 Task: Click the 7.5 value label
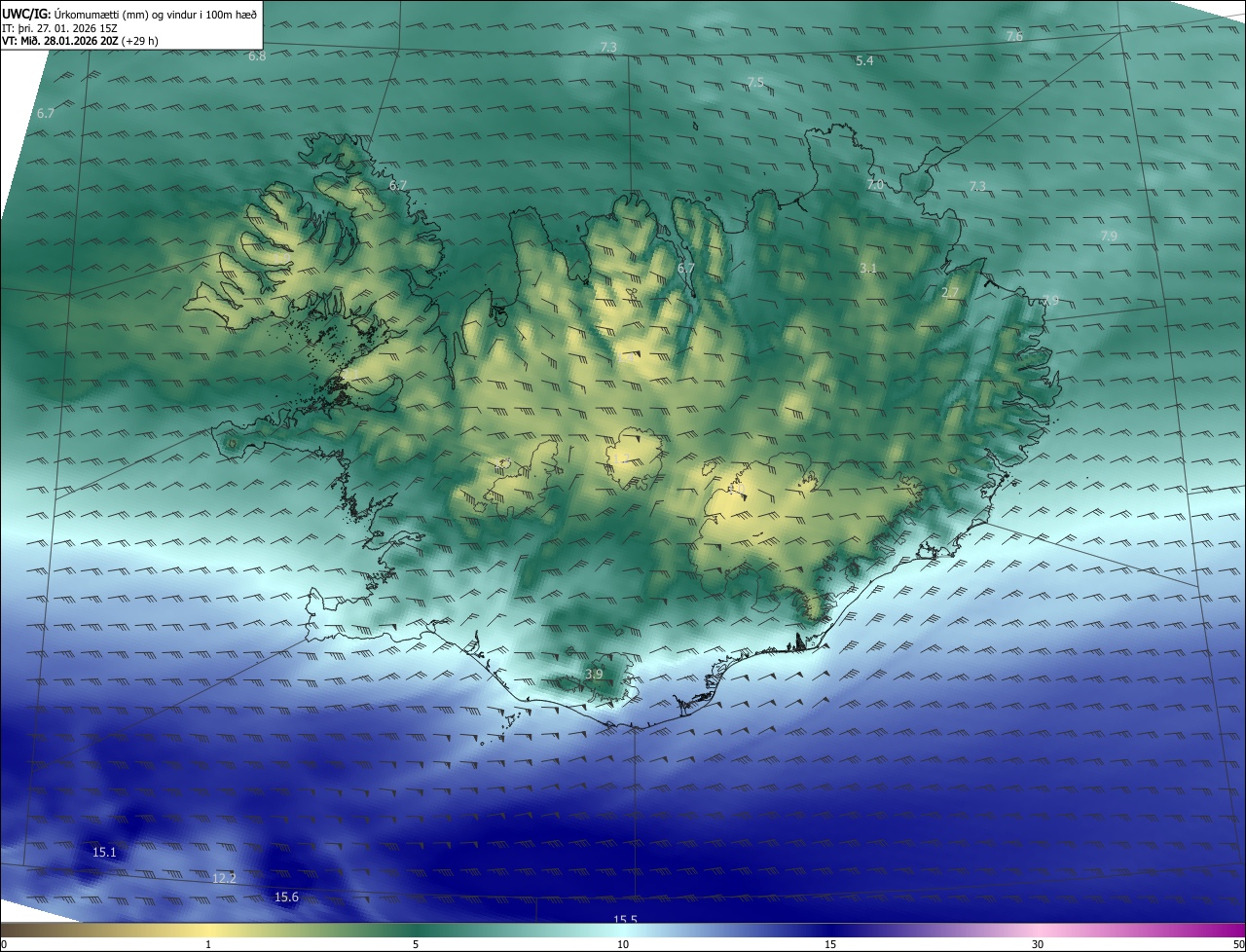click(x=755, y=83)
